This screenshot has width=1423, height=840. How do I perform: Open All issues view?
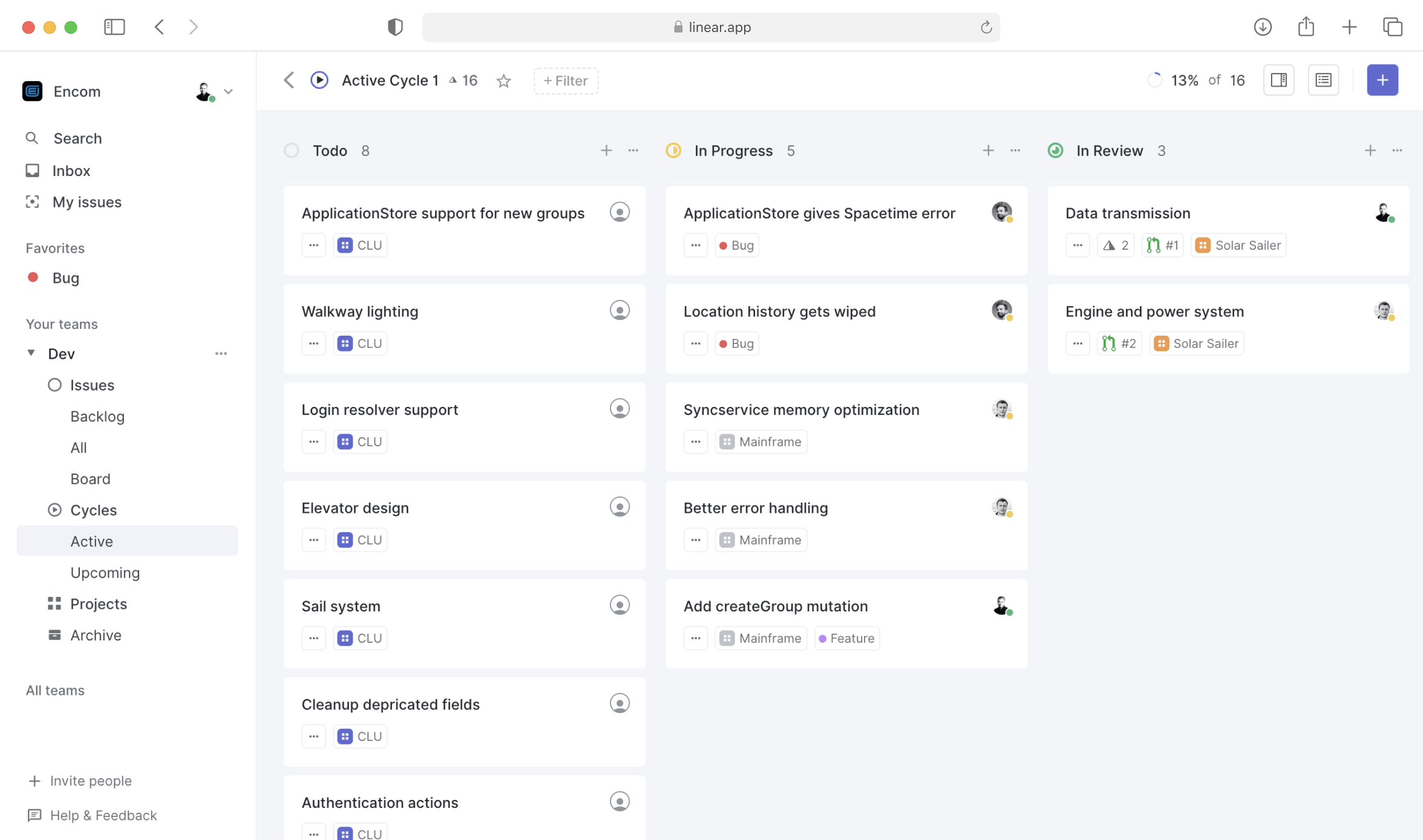pyautogui.click(x=79, y=448)
